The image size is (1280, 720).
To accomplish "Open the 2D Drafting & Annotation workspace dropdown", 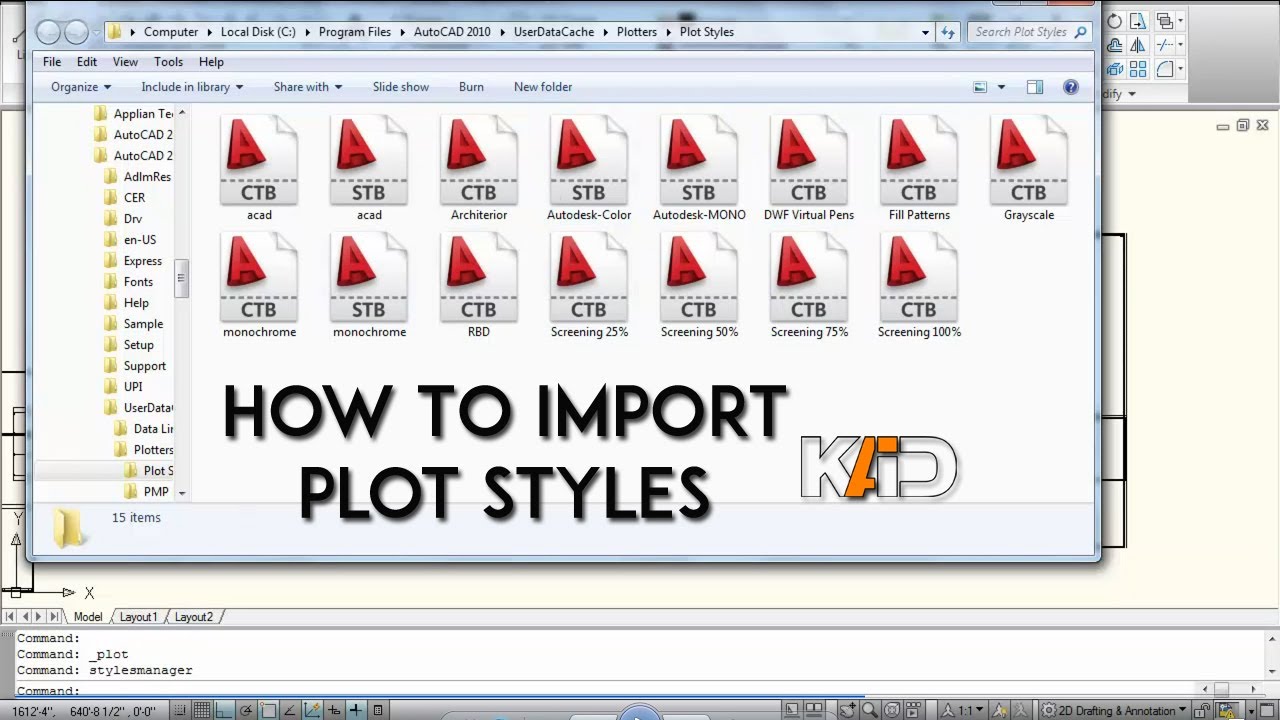I will [1113, 710].
